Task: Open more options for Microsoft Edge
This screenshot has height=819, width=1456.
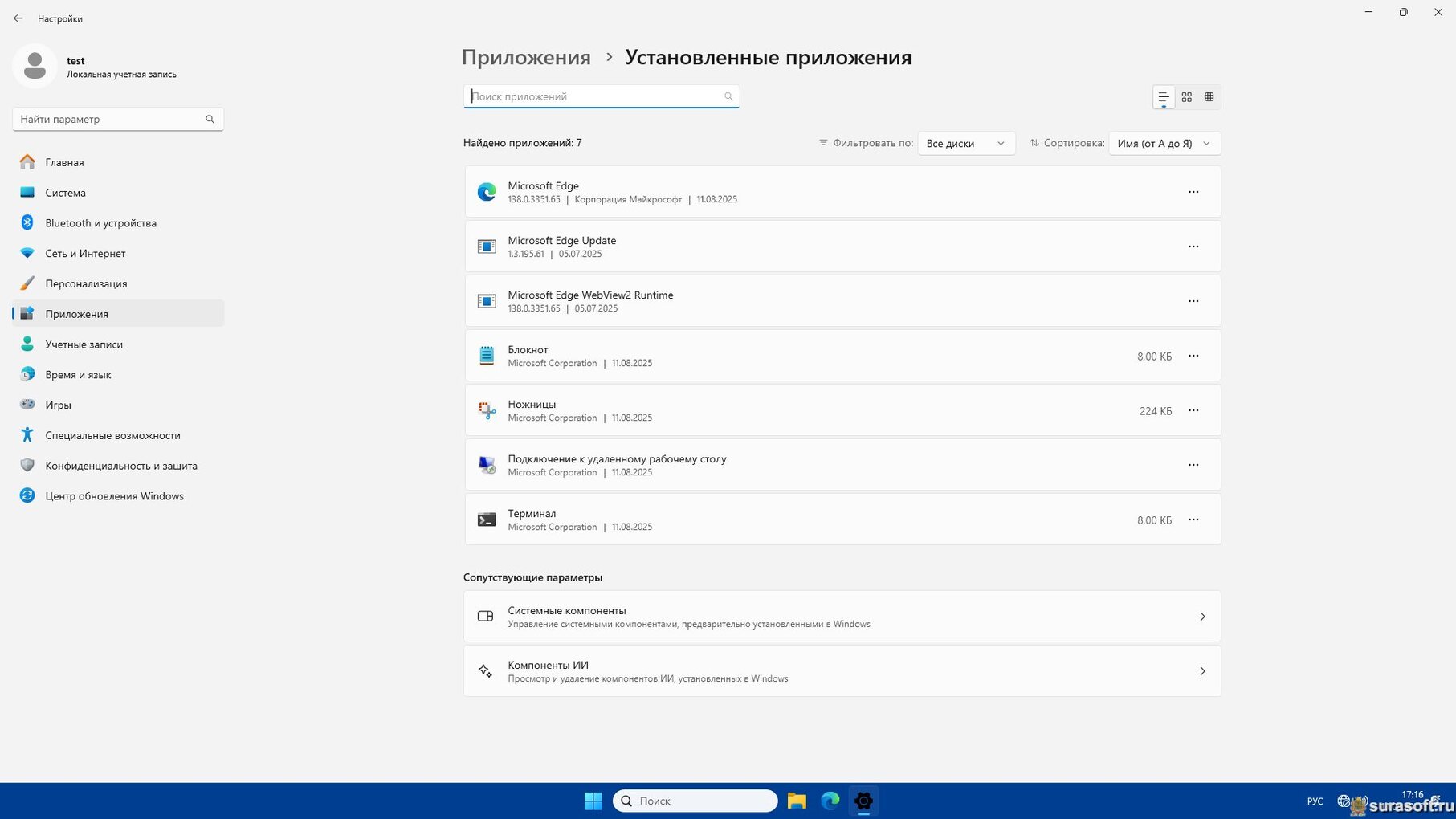Action: [x=1193, y=192]
